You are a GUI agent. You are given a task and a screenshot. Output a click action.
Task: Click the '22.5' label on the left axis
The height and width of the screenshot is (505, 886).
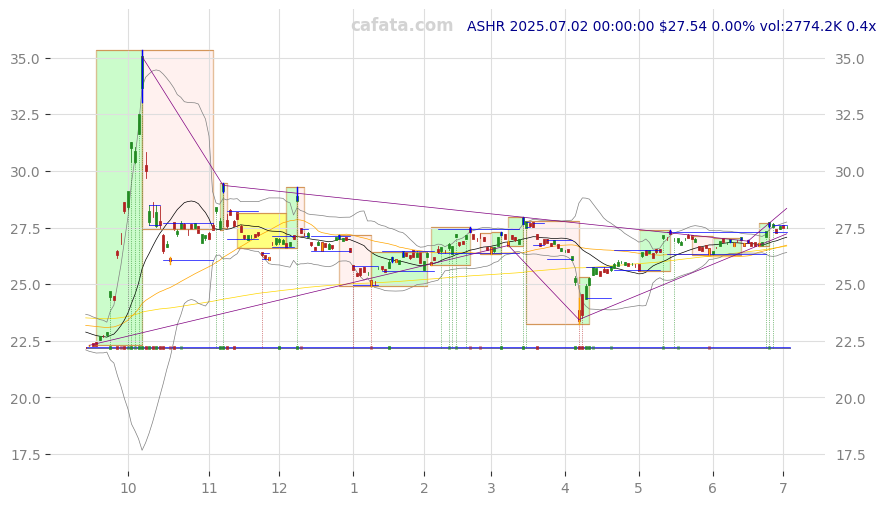click(x=24, y=342)
